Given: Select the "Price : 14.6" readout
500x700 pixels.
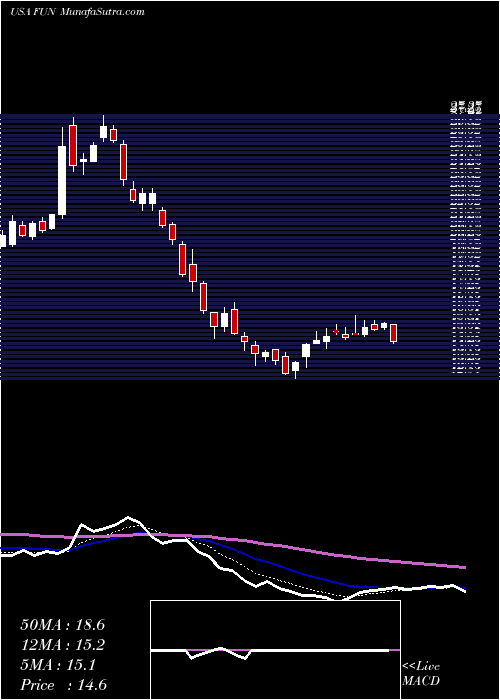Looking at the screenshot, I should (63, 685).
